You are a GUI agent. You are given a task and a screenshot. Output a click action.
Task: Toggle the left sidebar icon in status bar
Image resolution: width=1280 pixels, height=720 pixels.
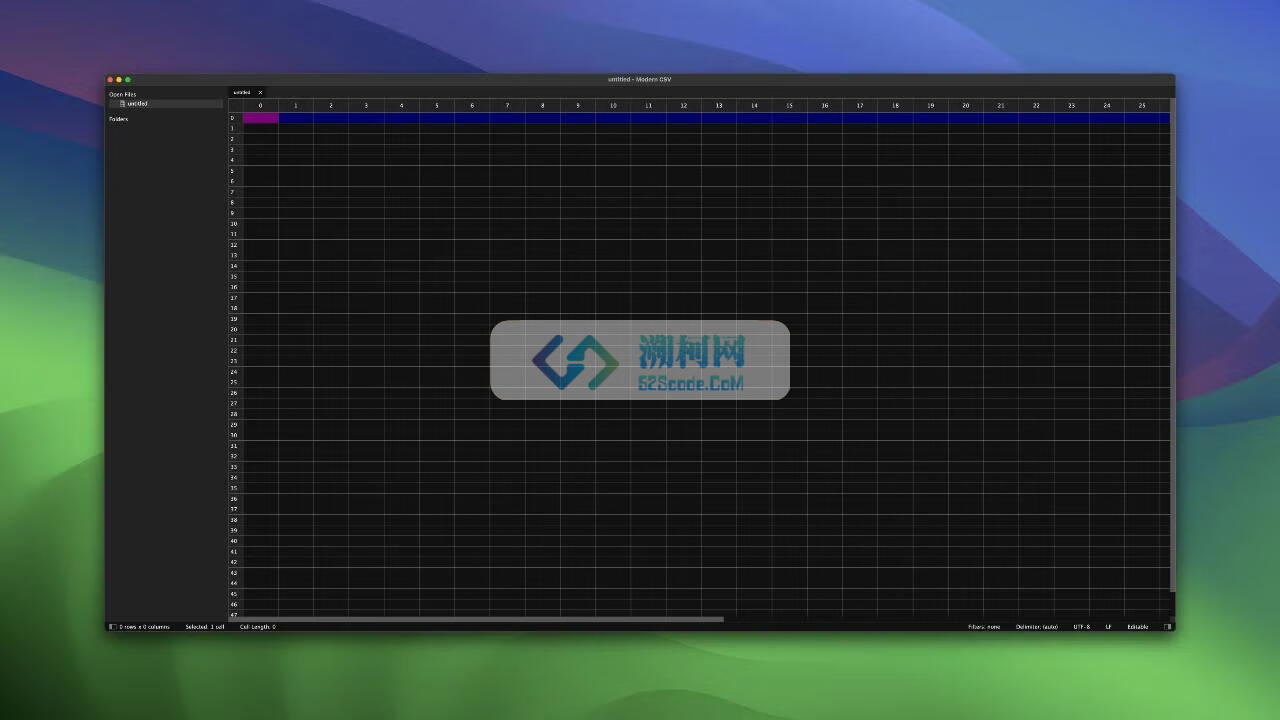click(112, 627)
